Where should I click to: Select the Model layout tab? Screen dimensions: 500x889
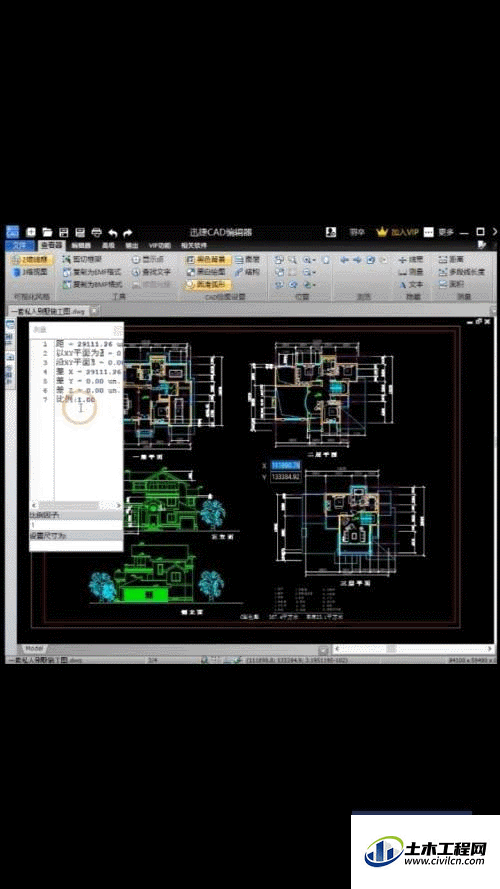[x=33, y=648]
